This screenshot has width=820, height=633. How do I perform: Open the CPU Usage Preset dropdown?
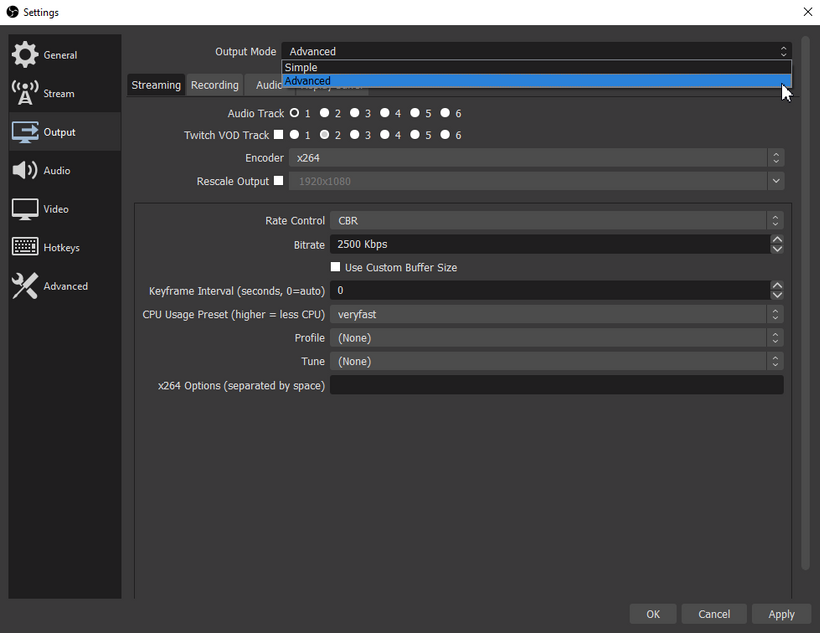pyautogui.click(x=557, y=314)
